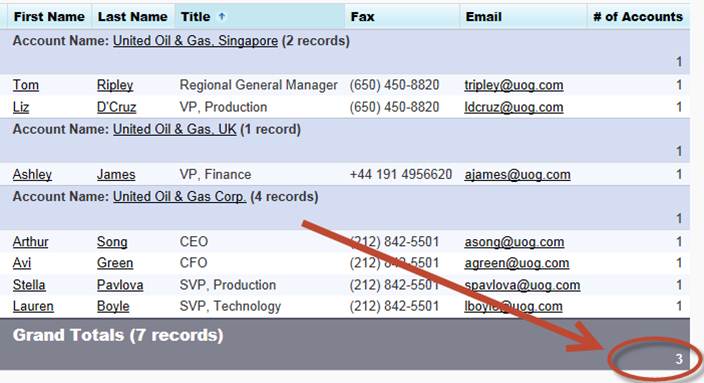Viewport: 704px width, 383px height.
Task: Select the title VP, Production
Action: [x=223, y=107]
